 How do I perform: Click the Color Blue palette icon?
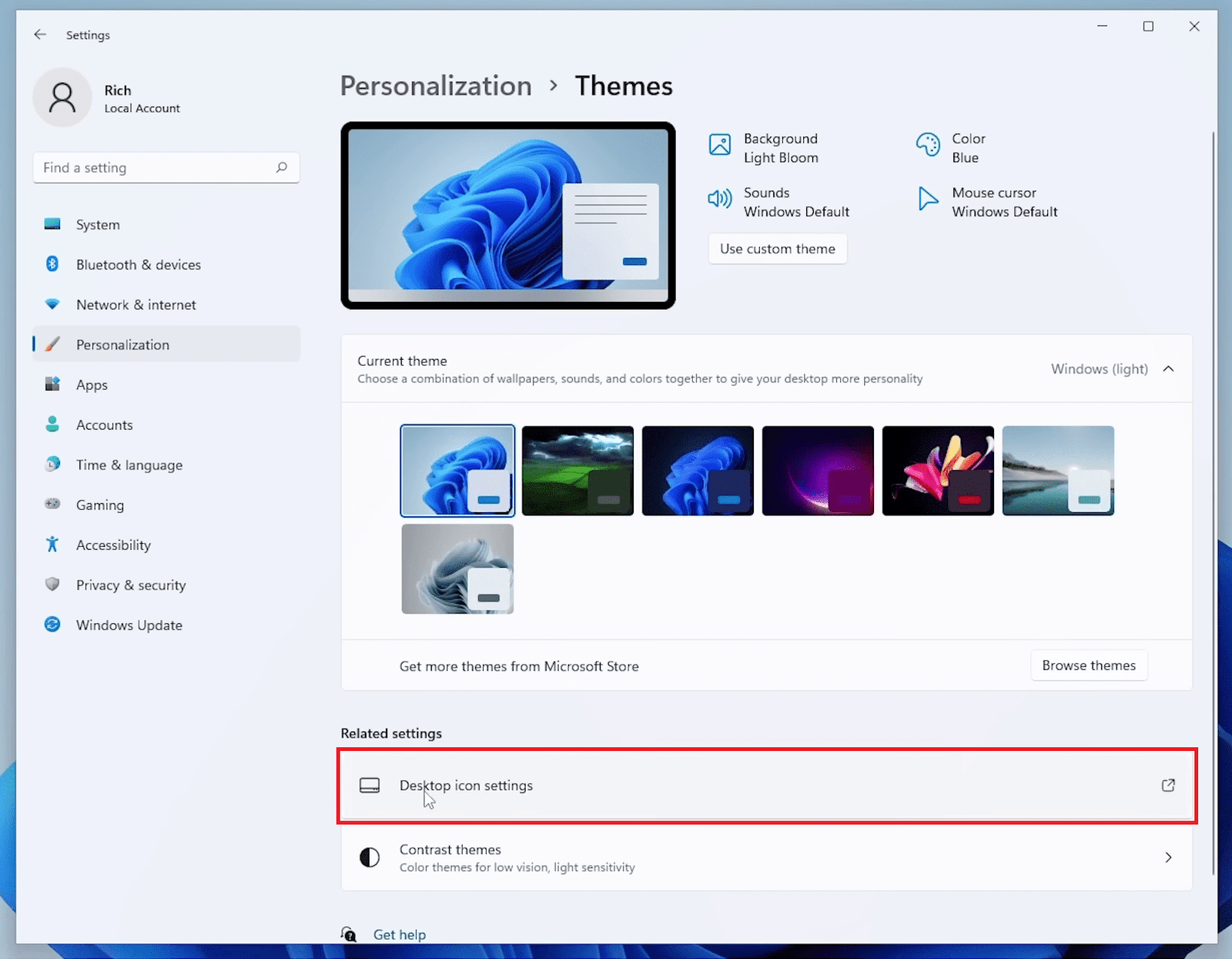click(928, 145)
